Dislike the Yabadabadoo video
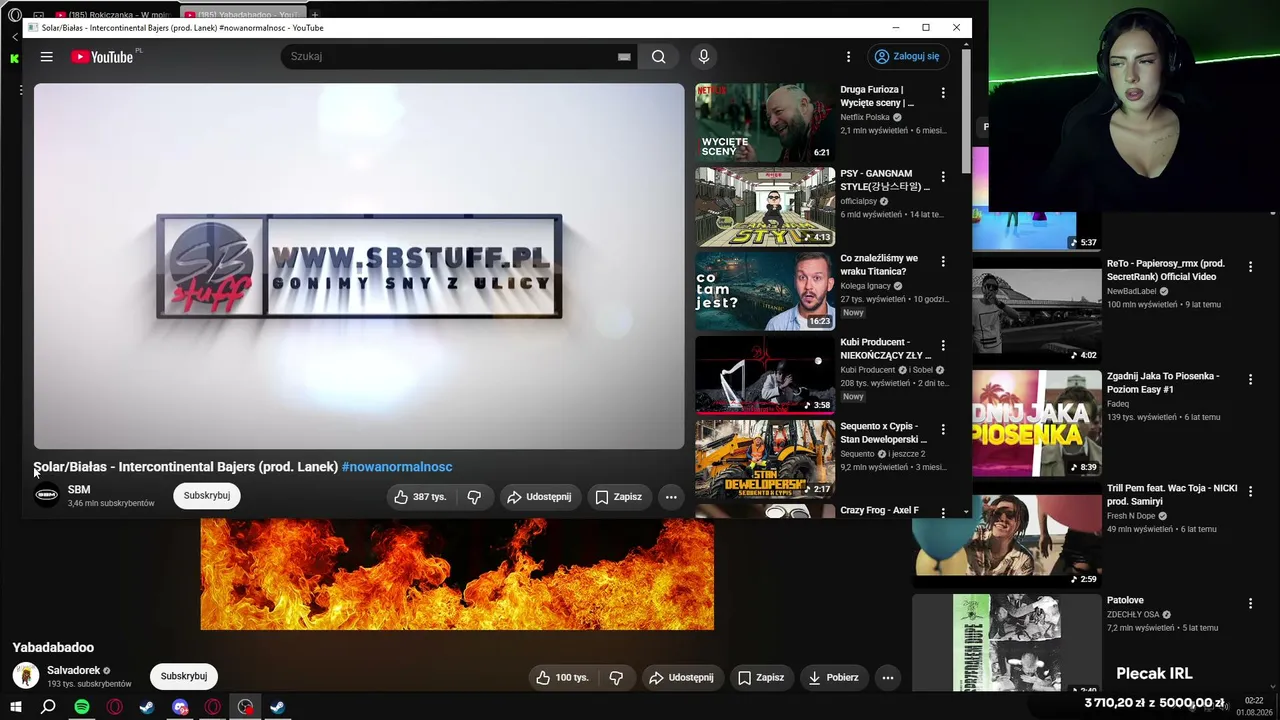 coord(616,678)
